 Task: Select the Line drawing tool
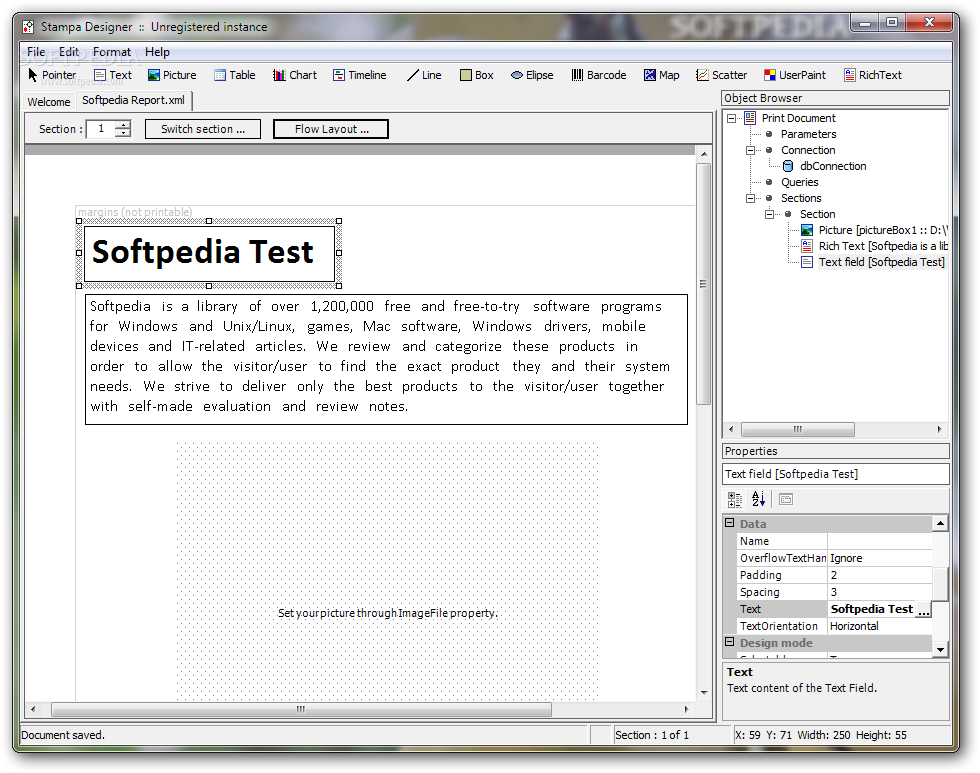click(424, 75)
